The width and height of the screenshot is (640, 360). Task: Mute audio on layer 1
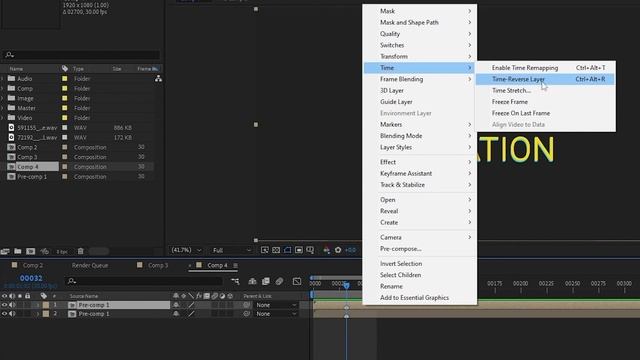pos(12,305)
